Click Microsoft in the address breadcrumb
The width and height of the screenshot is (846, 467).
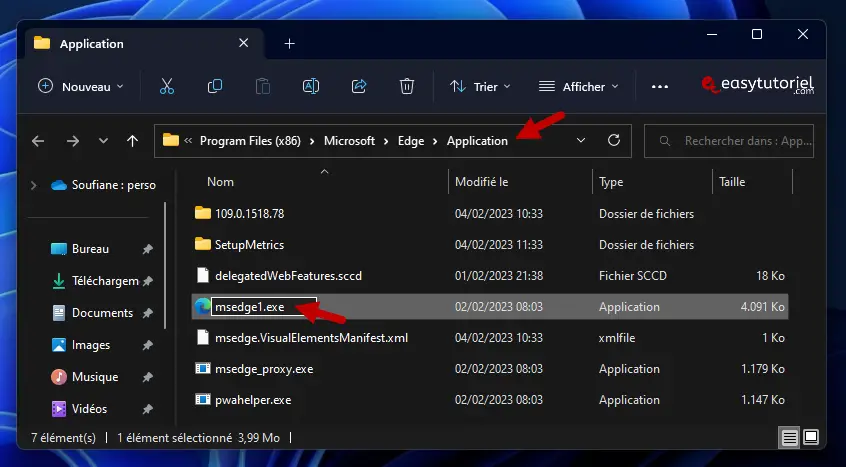[349, 141]
